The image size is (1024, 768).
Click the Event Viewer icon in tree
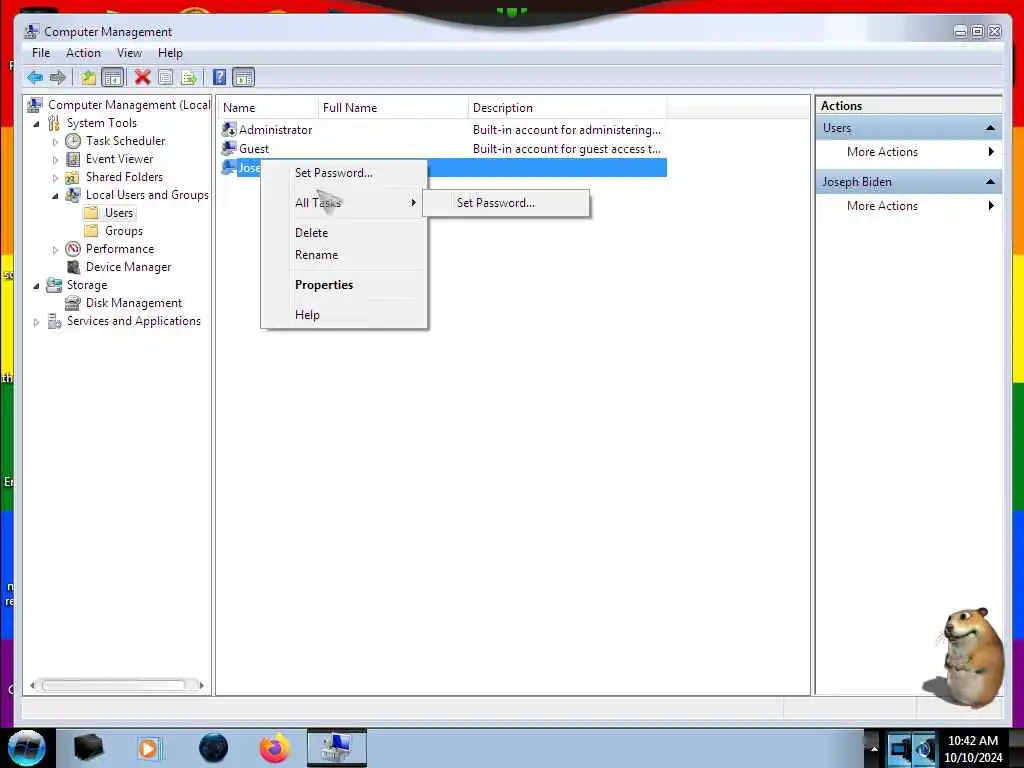[x=73, y=159]
